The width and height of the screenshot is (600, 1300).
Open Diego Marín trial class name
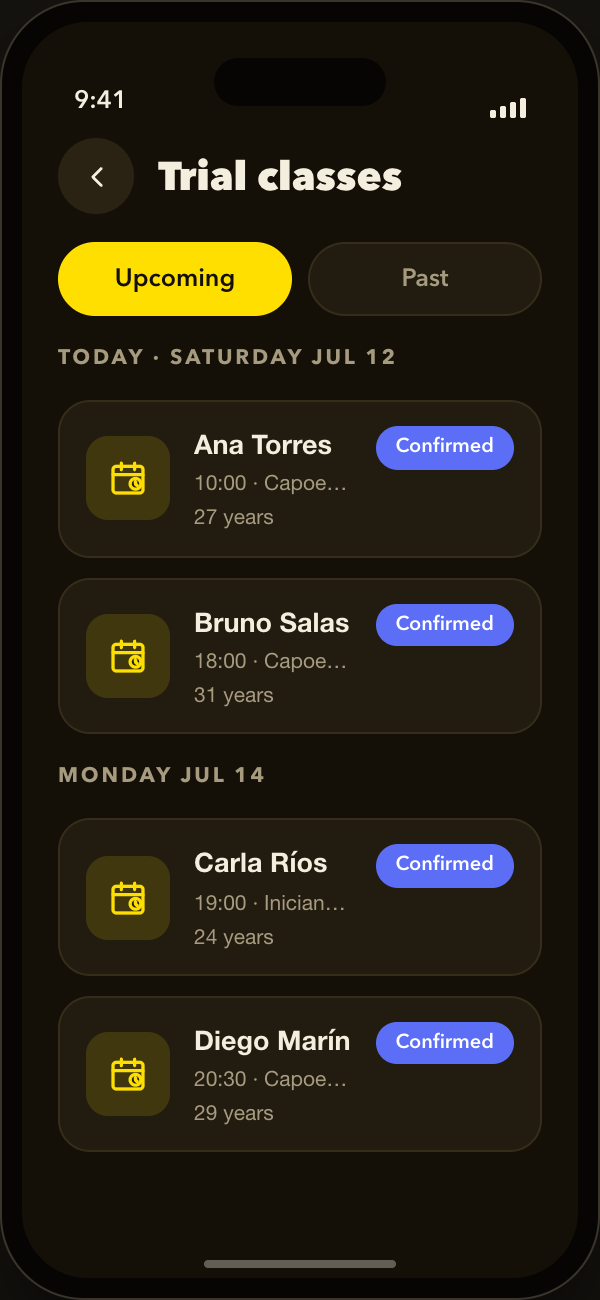(272, 1041)
